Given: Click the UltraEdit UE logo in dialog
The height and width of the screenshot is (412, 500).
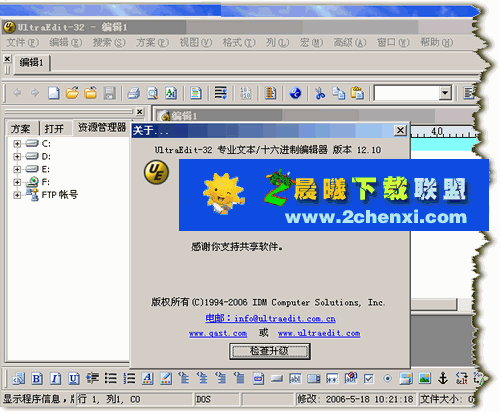Looking at the screenshot, I should click(x=156, y=172).
